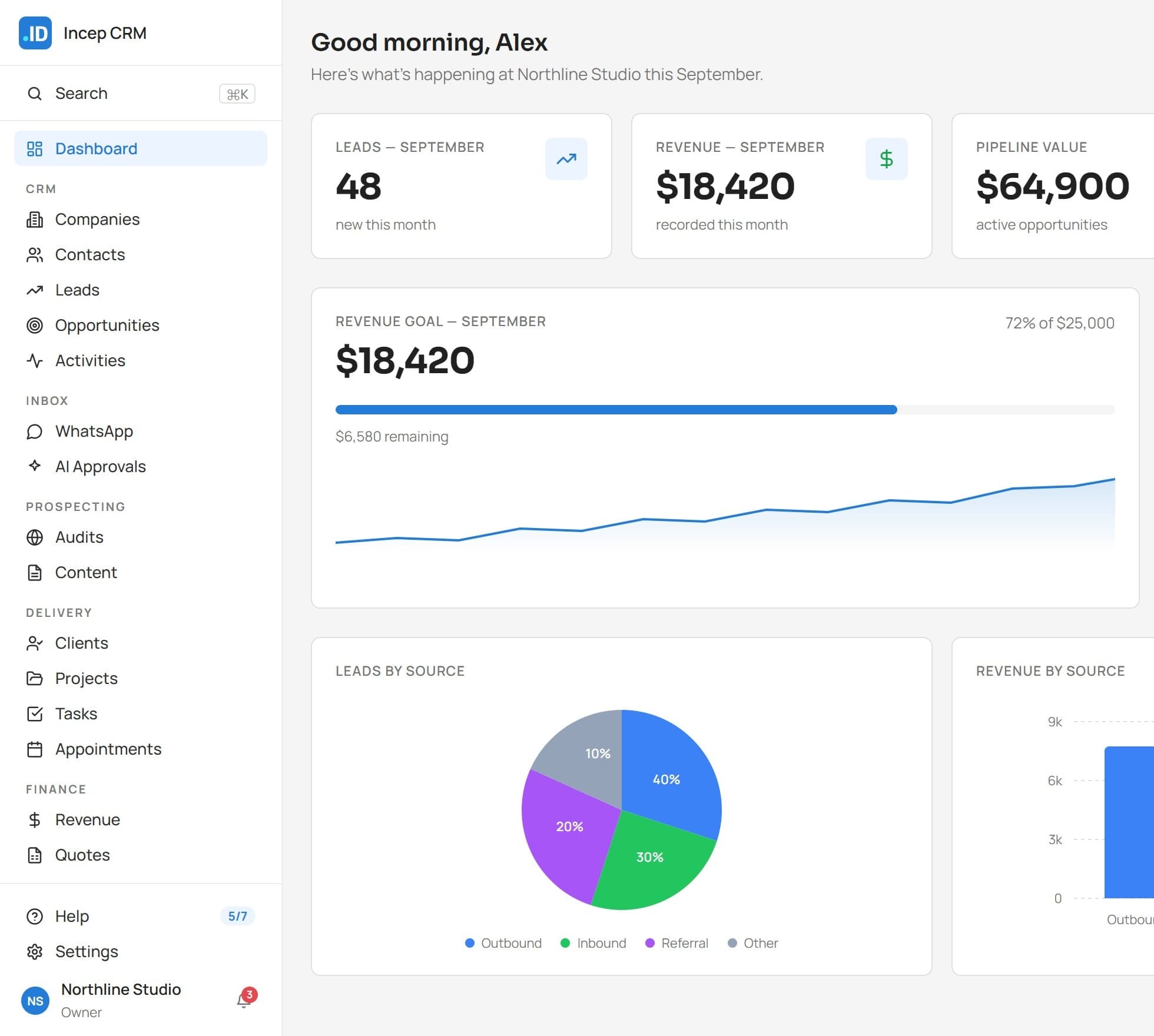Image resolution: width=1154 pixels, height=1036 pixels.
Task: Toggle the Inbound legend entry
Action: [593, 943]
